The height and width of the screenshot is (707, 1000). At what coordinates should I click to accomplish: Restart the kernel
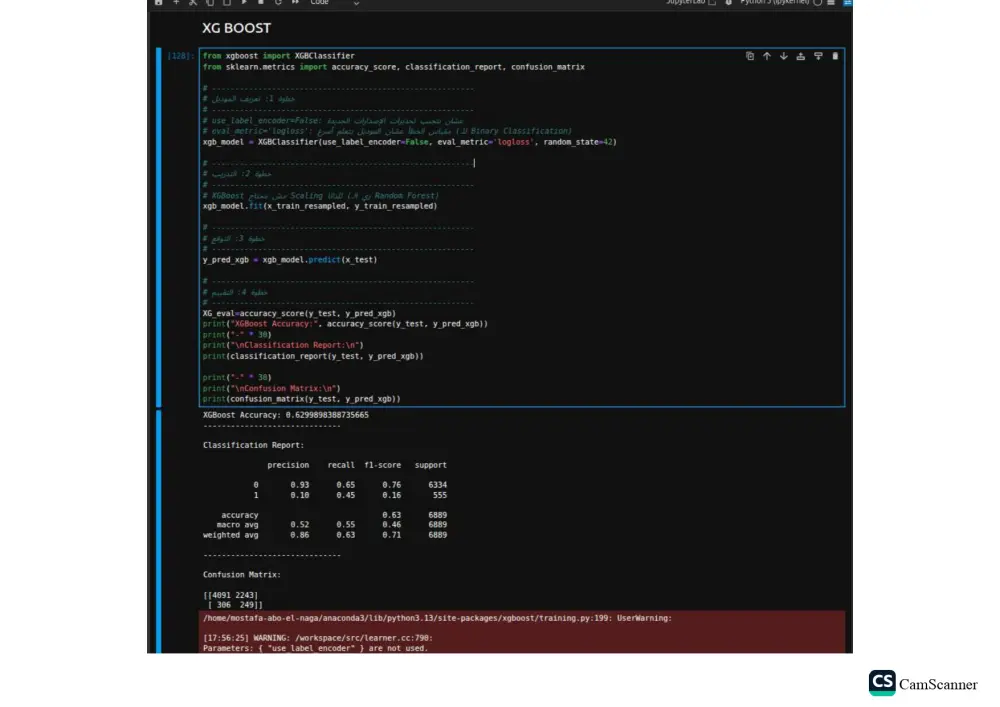click(279, 3)
